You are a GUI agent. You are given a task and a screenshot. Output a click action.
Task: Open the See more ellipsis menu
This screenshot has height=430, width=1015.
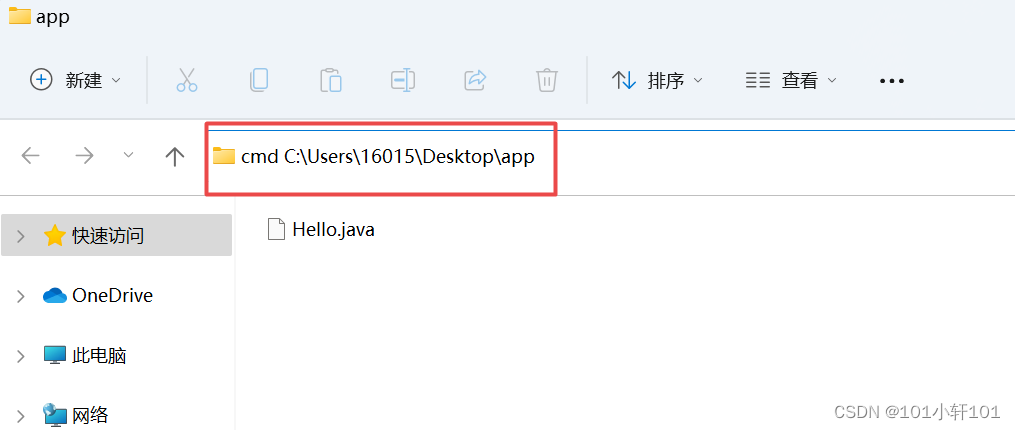(x=891, y=81)
